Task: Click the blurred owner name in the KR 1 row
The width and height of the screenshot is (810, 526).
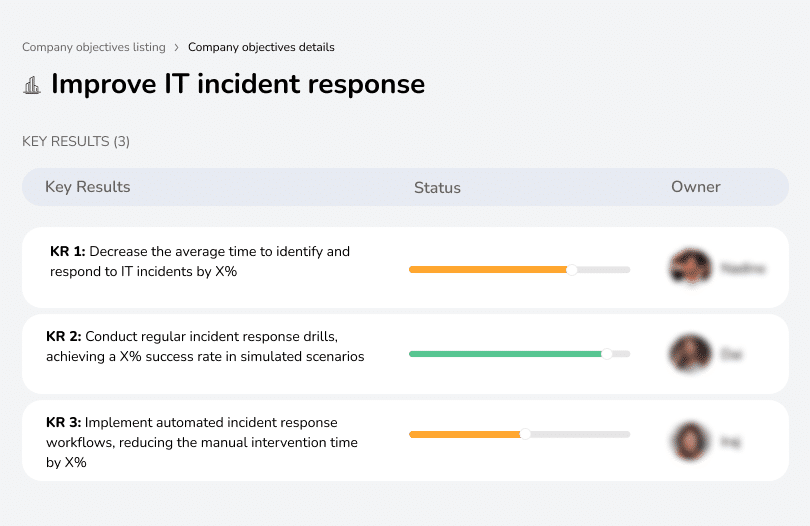Action: 742,268
